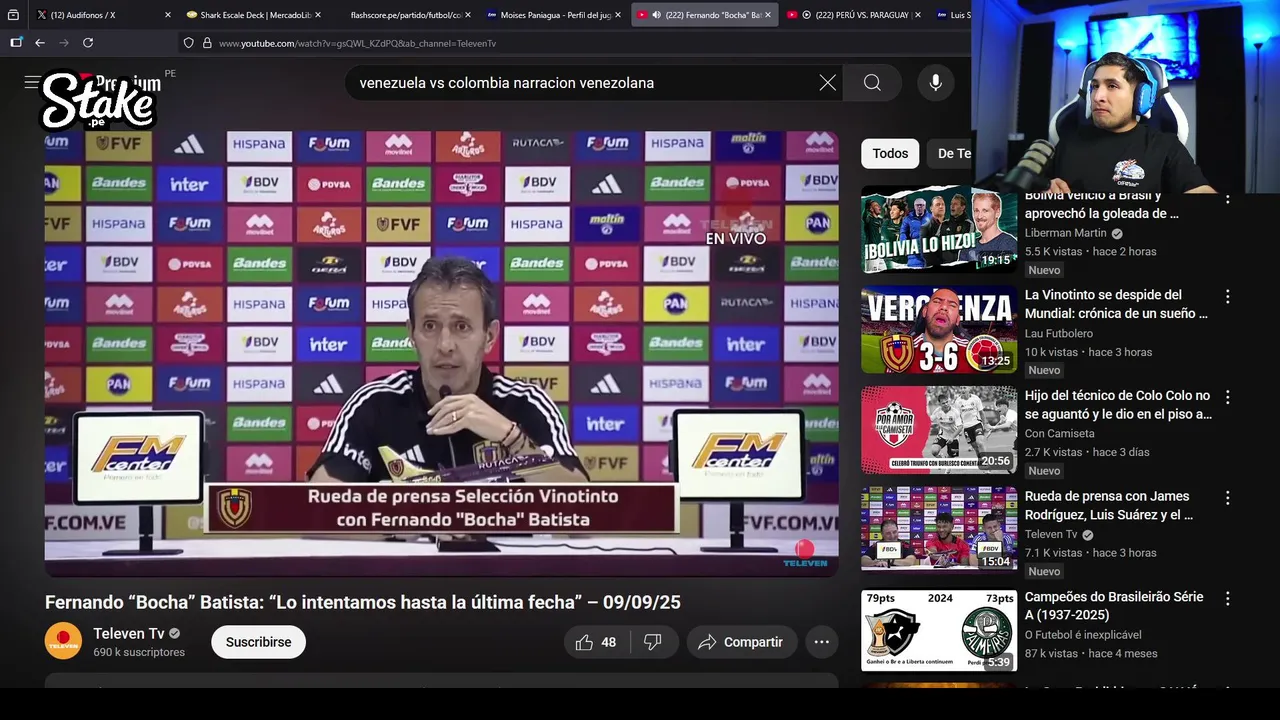
Task: Select the Todos filter chip
Action: [x=890, y=153]
